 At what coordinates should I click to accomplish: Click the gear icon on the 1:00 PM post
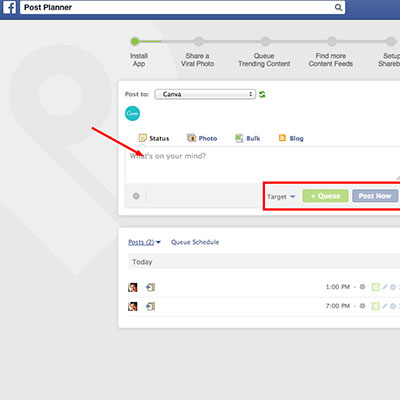tap(363, 287)
